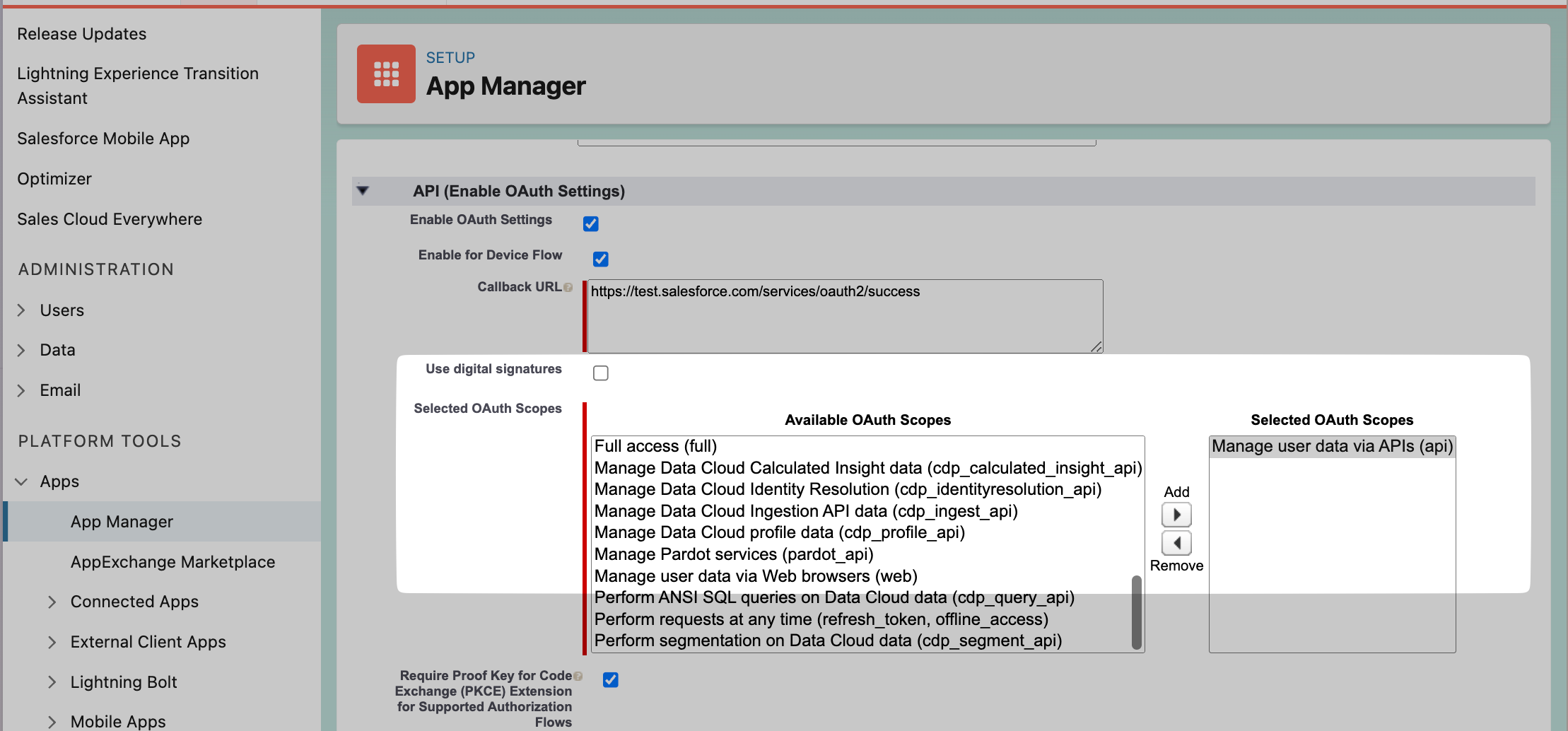Check Use digital signatures checkbox

pos(601,373)
